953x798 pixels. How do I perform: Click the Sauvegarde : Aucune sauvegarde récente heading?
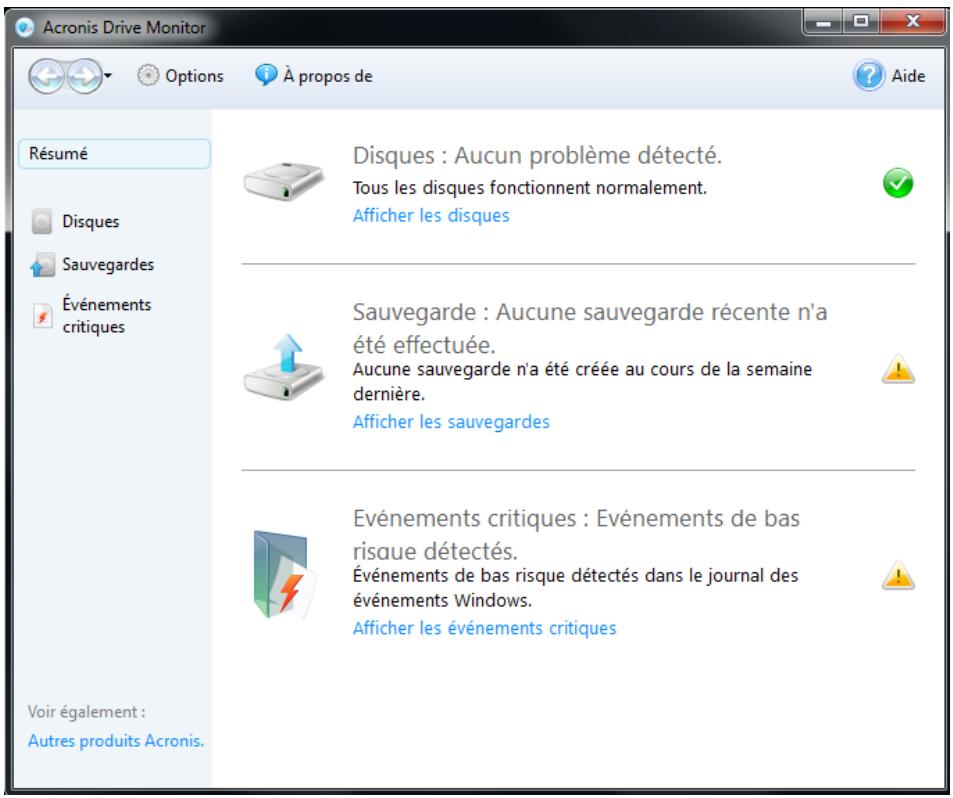pos(590,328)
